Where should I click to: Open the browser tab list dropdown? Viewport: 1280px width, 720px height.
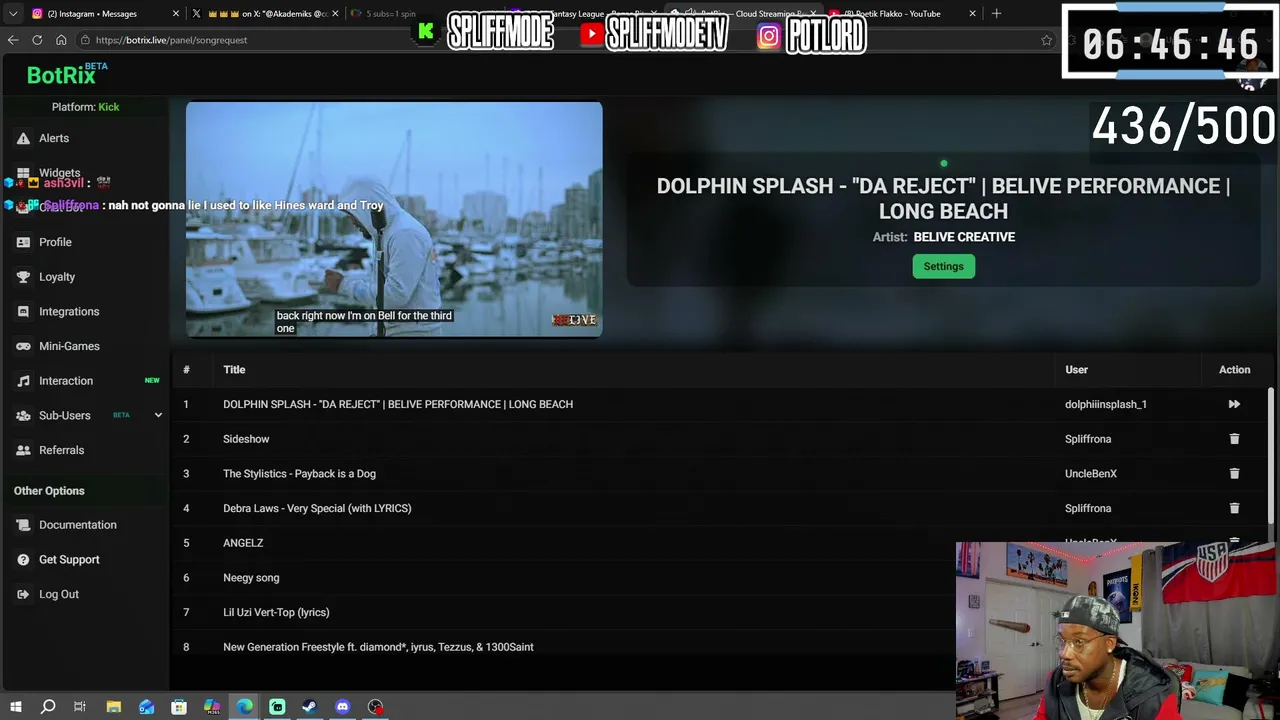coord(13,14)
